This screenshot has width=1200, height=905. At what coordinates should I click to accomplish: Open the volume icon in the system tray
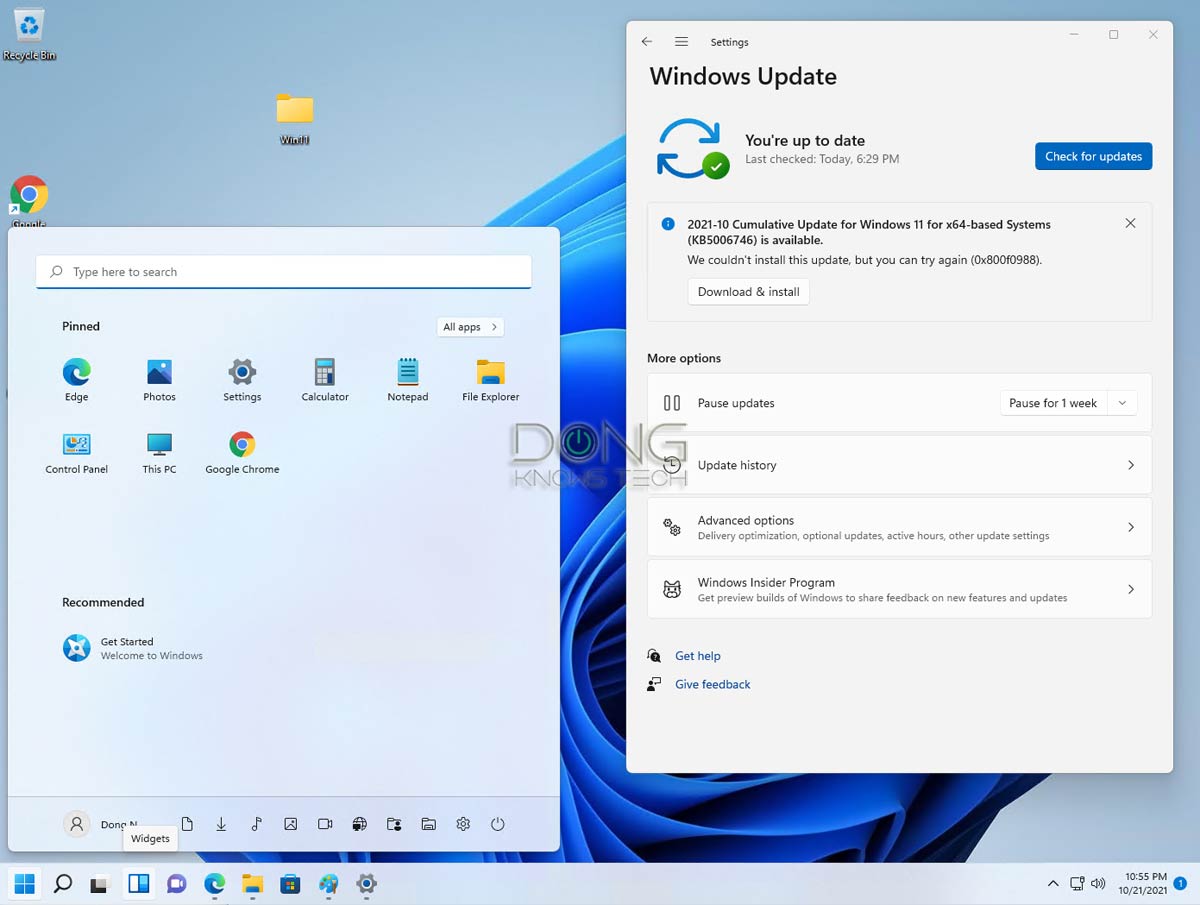(1099, 884)
